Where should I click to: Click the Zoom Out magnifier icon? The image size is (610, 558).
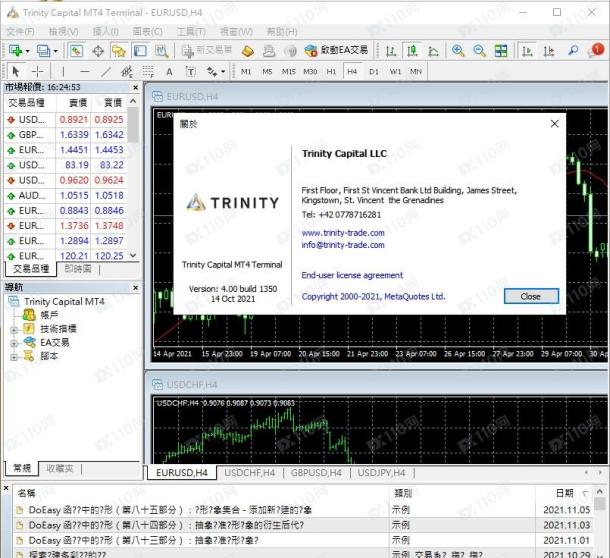click(x=479, y=51)
